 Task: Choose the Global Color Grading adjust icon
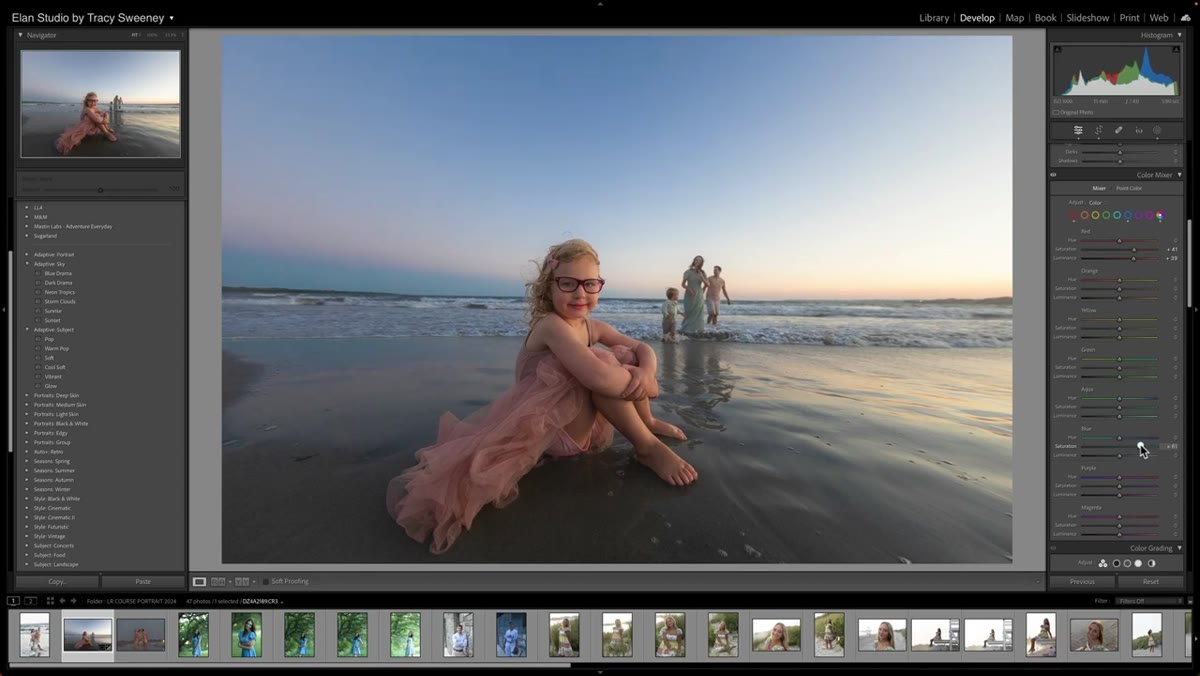click(1151, 563)
